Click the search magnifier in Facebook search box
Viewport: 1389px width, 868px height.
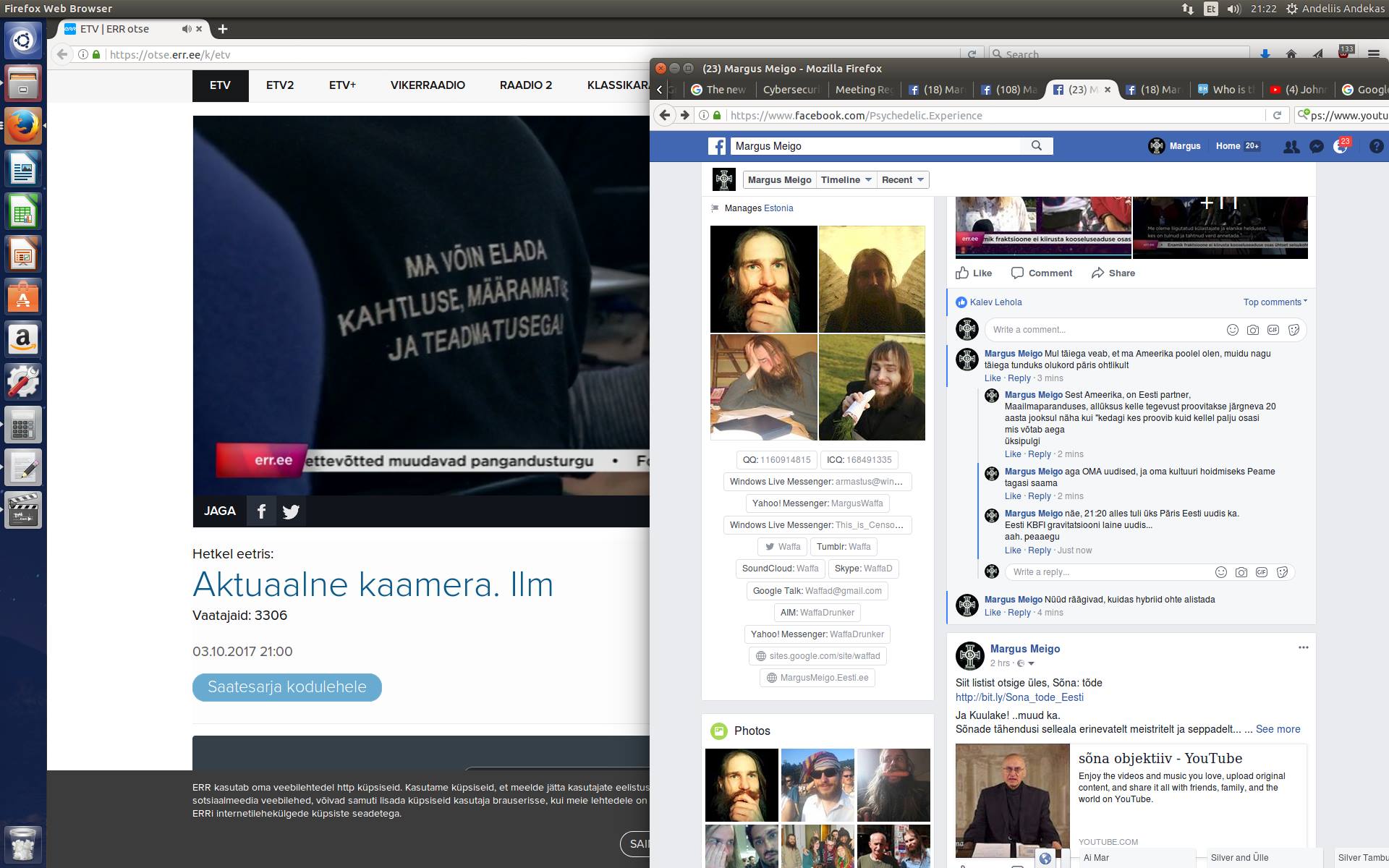click(1037, 145)
